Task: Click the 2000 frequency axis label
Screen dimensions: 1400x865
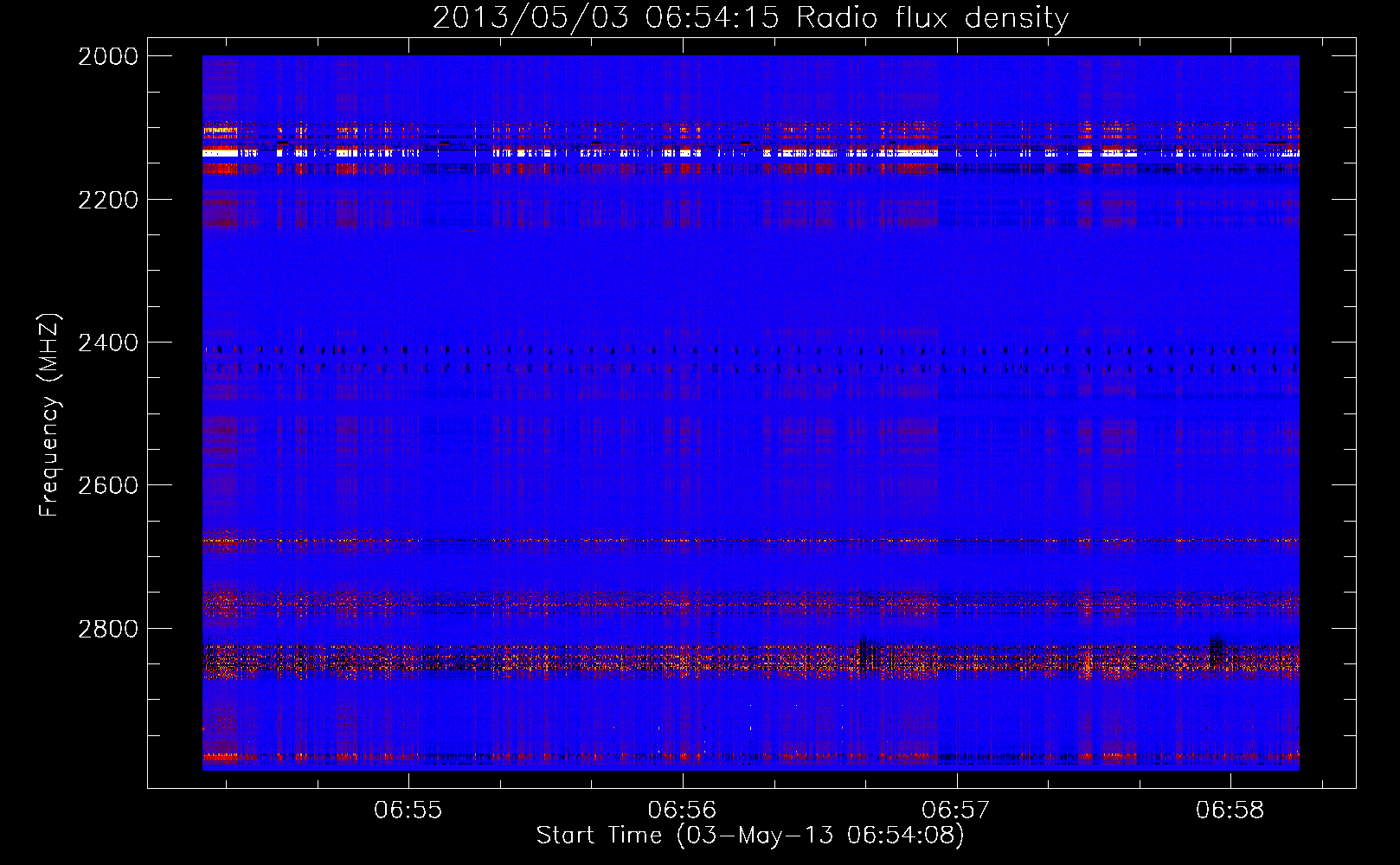Action: tap(108, 56)
